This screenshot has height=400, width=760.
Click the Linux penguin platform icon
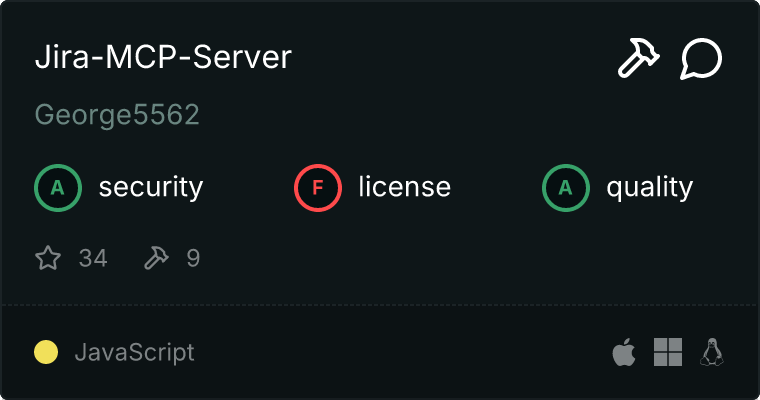712,352
